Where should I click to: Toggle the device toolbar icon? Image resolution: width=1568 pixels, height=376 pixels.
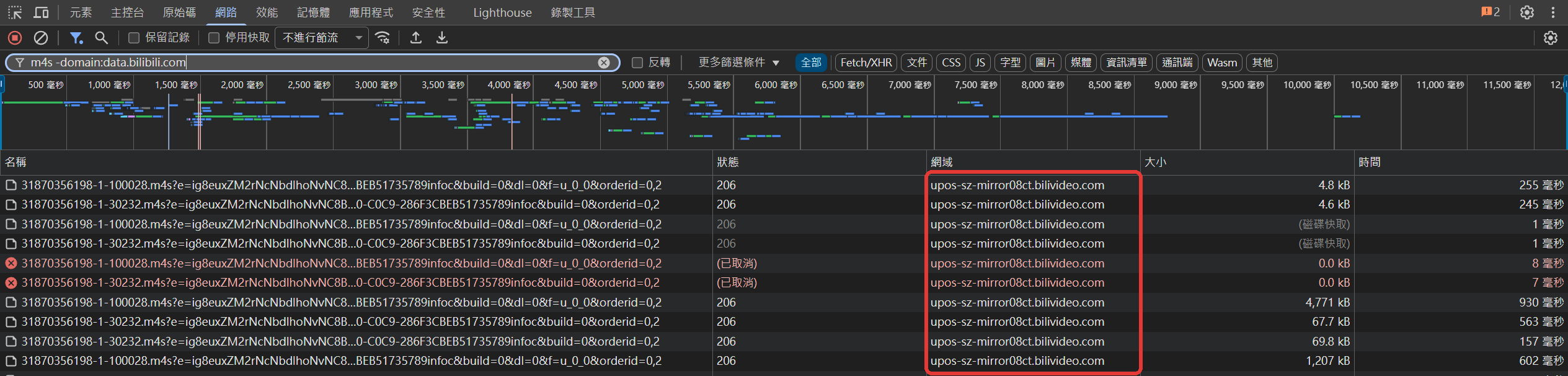(x=41, y=12)
